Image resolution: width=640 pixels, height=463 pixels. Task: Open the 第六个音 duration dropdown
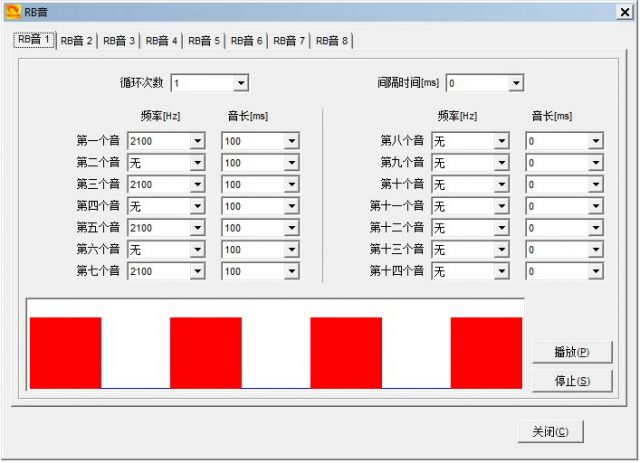coord(291,249)
